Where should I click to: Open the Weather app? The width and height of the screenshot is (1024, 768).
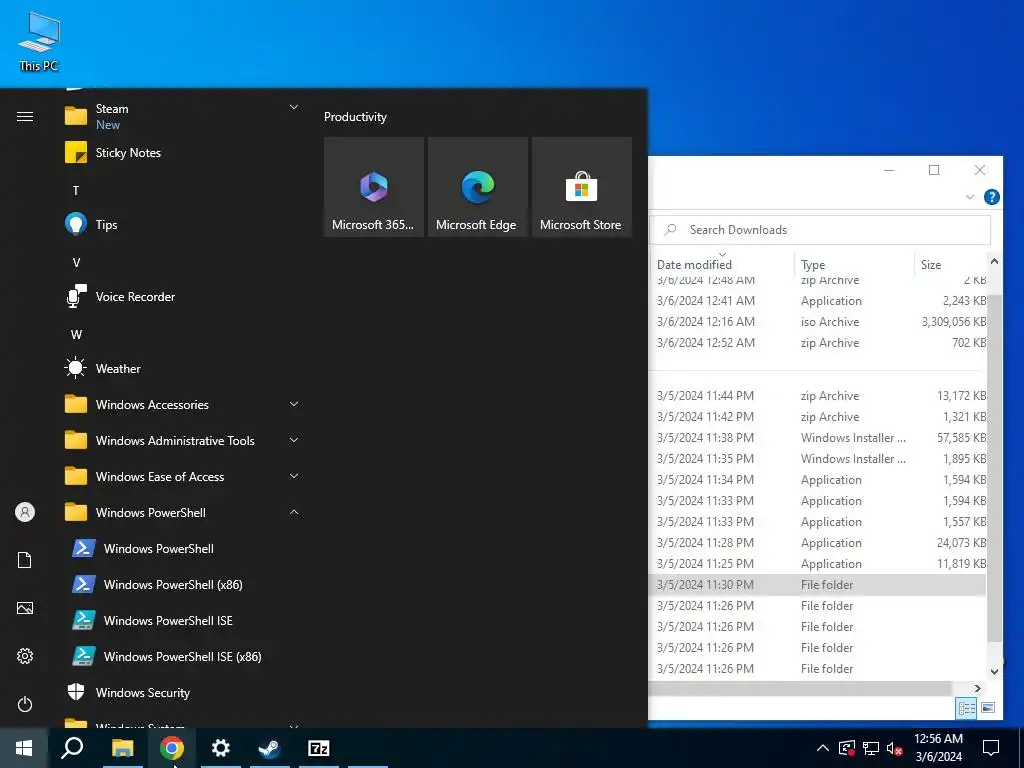click(x=182, y=368)
